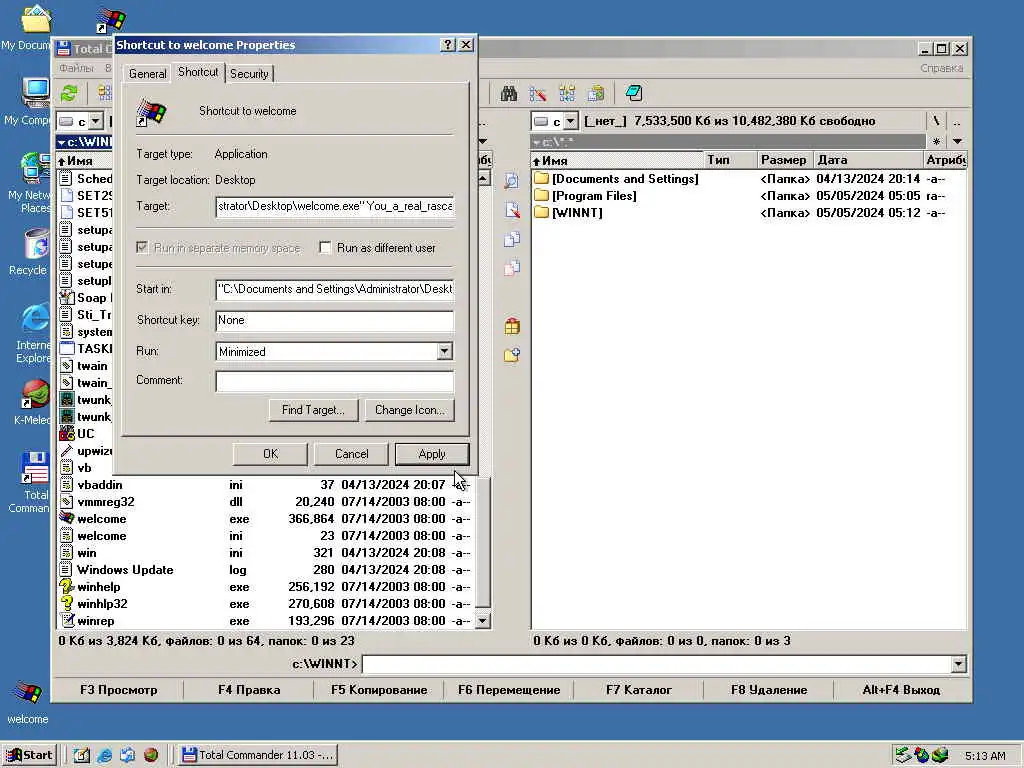Click the welcome shortcut icon on desktop

(x=27, y=694)
